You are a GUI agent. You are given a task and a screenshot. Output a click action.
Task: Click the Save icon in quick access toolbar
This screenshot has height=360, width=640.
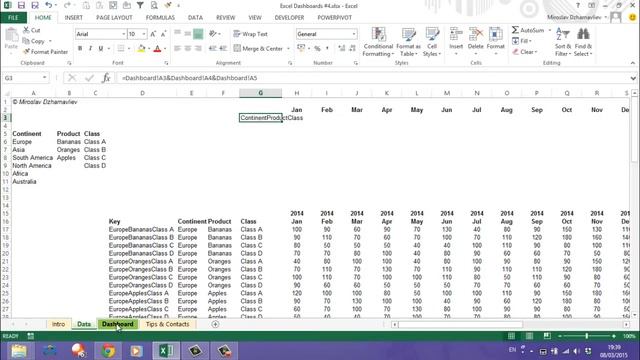pos(21,5)
